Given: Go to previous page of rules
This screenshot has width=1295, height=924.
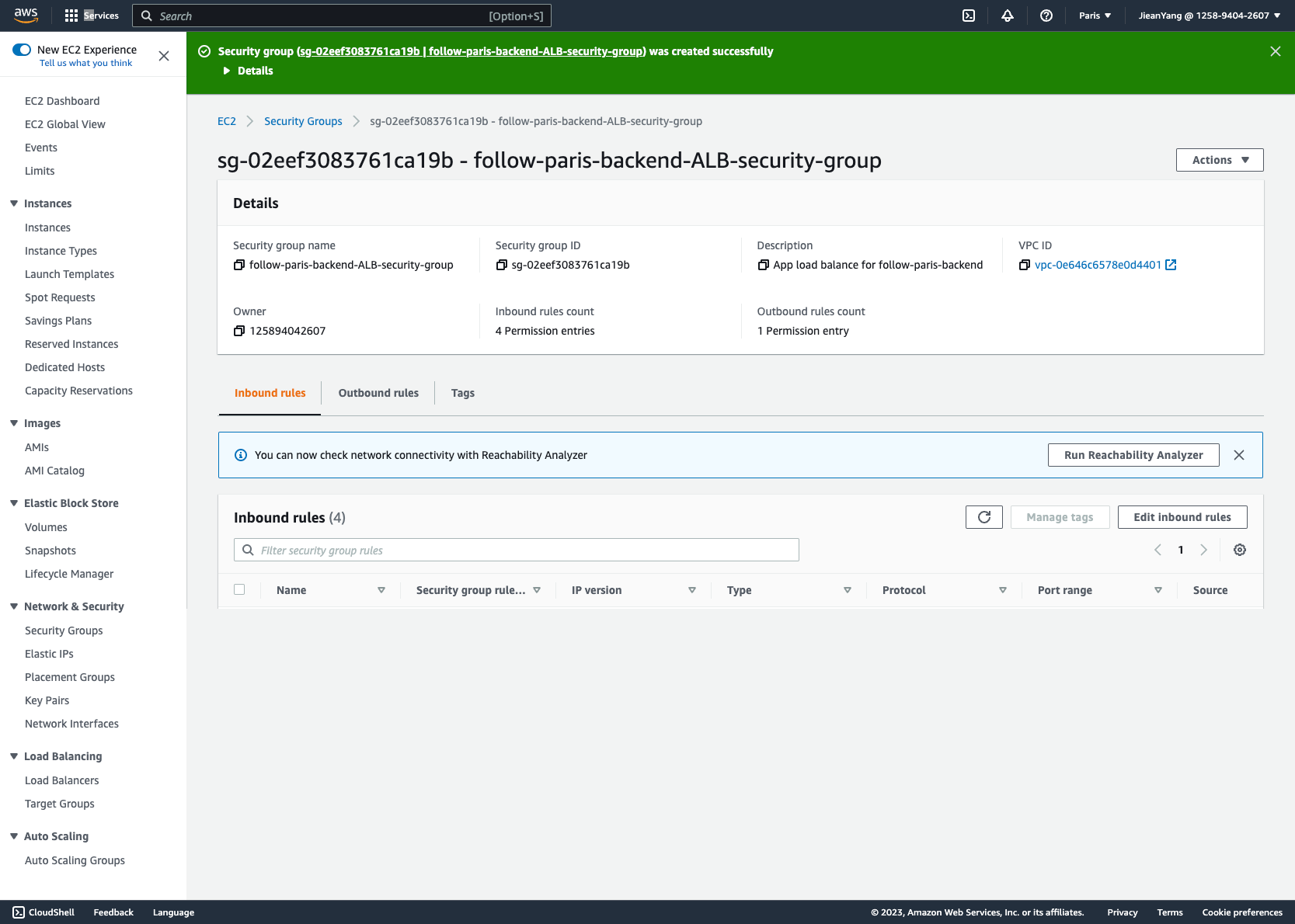Looking at the screenshot, I should tap(1157, 550).
